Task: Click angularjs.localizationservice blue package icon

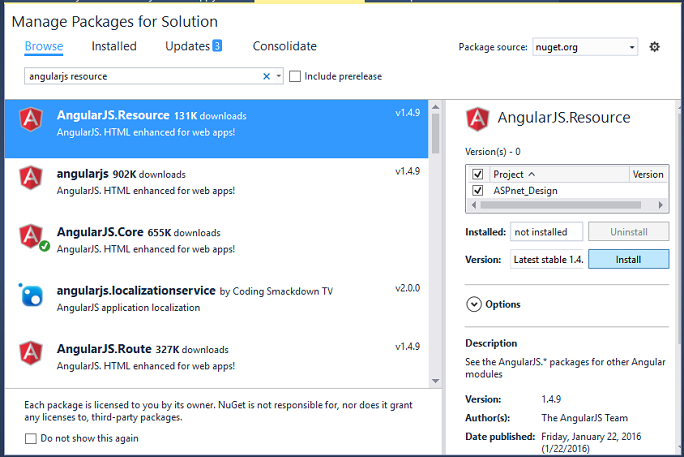Action: 31,295
